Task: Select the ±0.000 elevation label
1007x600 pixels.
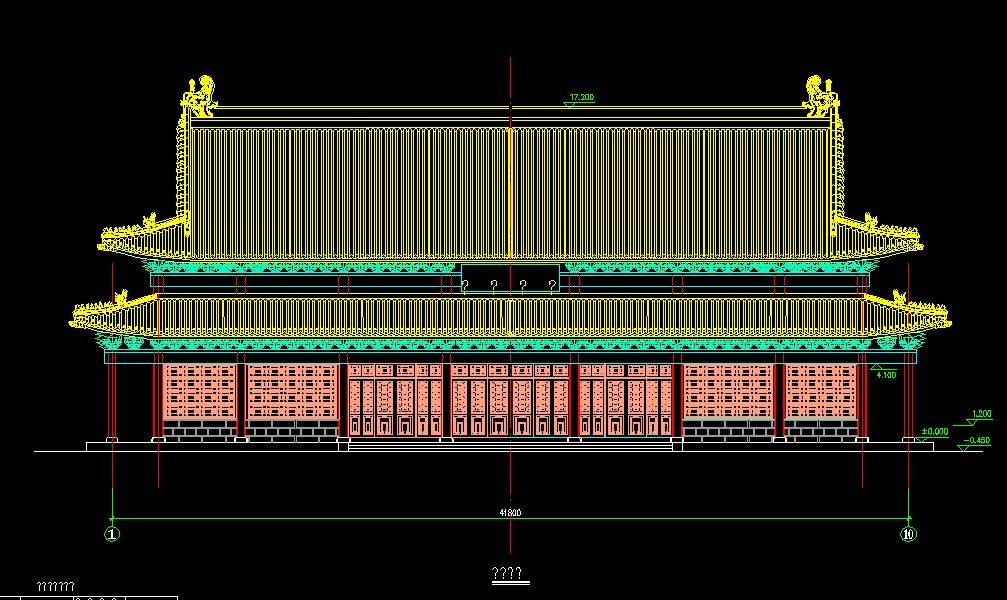Action: pos(935,431)
